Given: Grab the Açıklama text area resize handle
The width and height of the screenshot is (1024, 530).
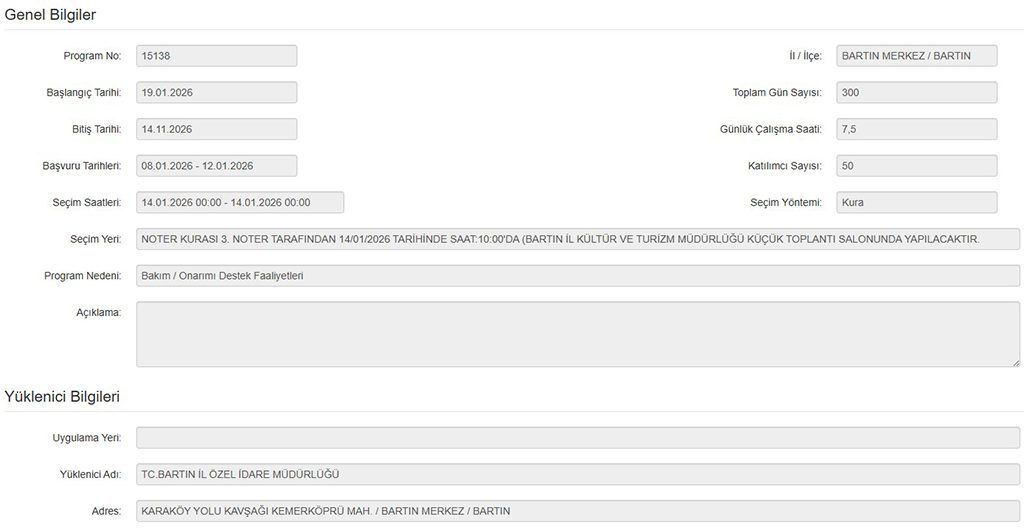Looking at the screenshot, I should [x=1015, y=362].
